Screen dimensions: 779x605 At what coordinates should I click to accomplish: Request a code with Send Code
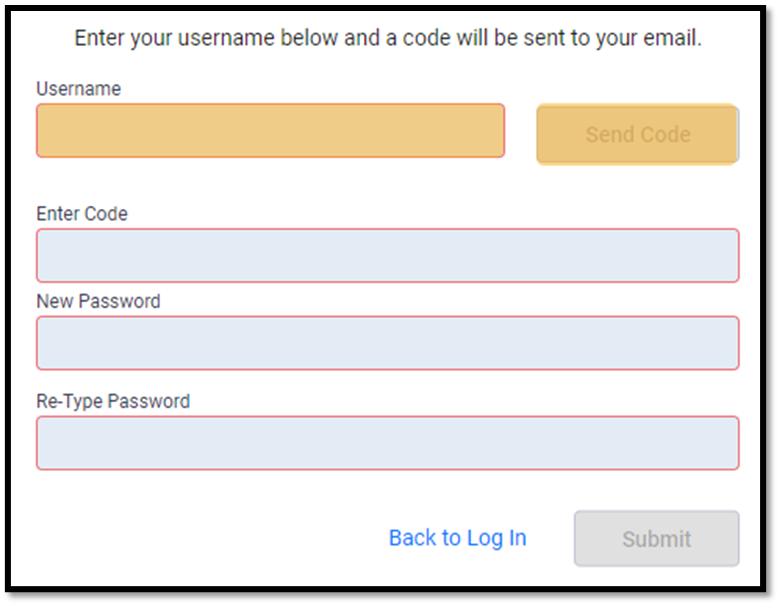click(637, 134)
